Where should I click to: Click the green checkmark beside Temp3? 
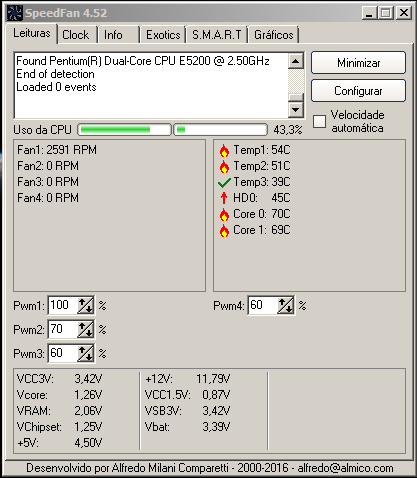(x=224, y=182)
